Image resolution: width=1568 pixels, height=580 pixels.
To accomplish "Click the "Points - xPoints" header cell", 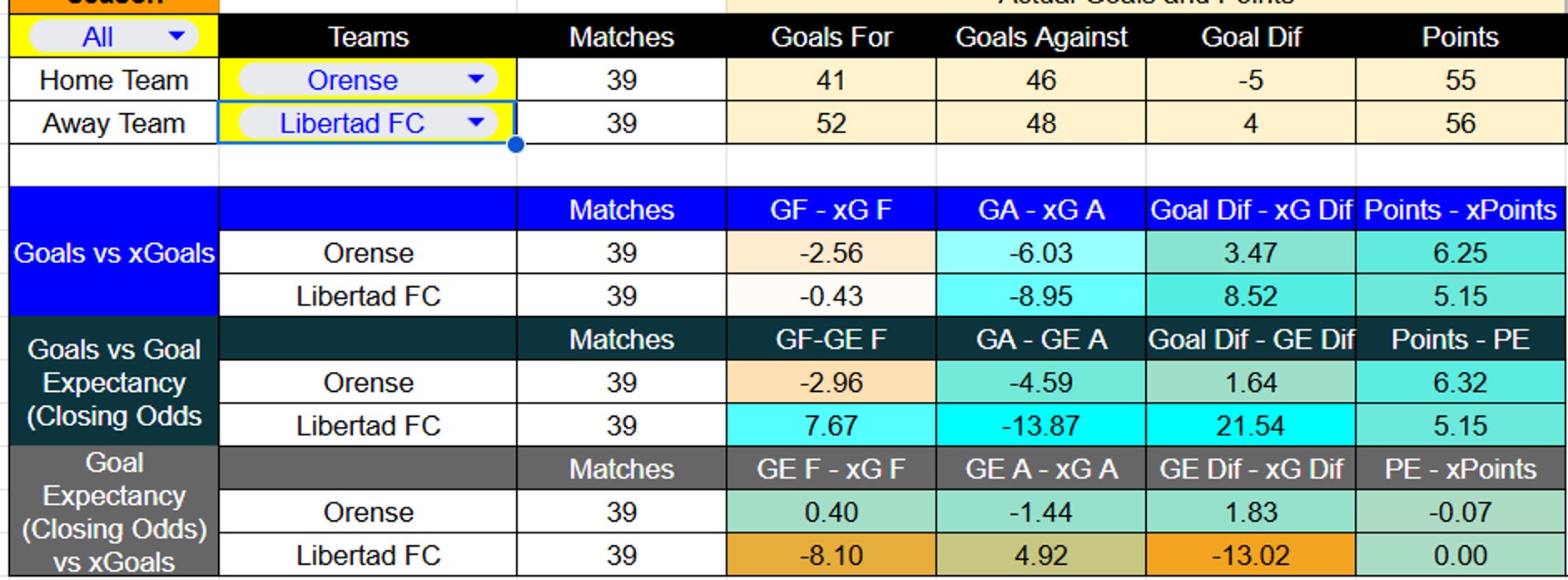I will (x=1460, y=210).
